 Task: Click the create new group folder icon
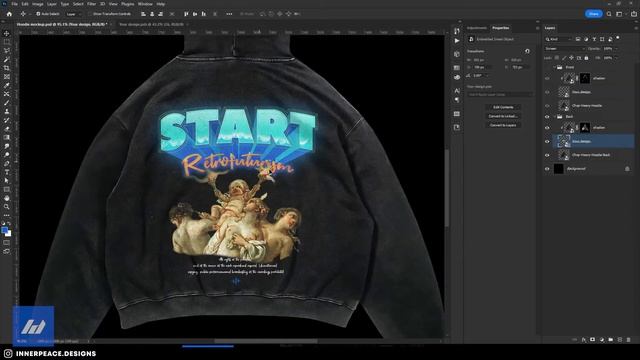611,340
